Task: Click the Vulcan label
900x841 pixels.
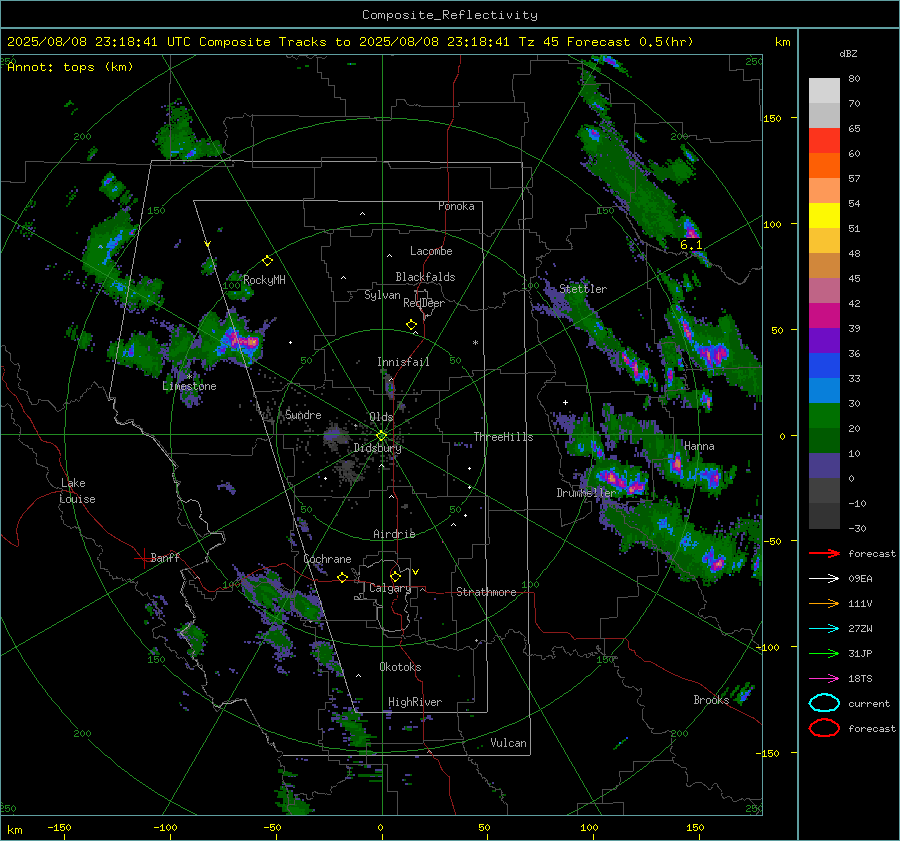Action: click(x=508, y=743)
